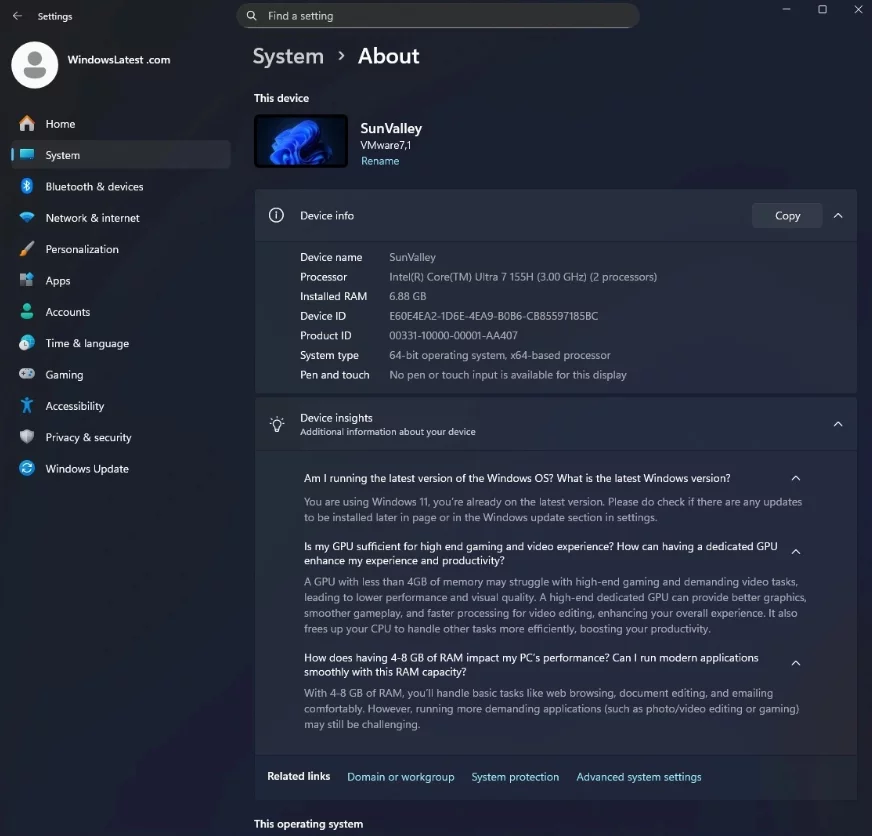This screenshot has width=872, height=836.
Task: Click the VMware7,1 model text
Action: [385, 145]
